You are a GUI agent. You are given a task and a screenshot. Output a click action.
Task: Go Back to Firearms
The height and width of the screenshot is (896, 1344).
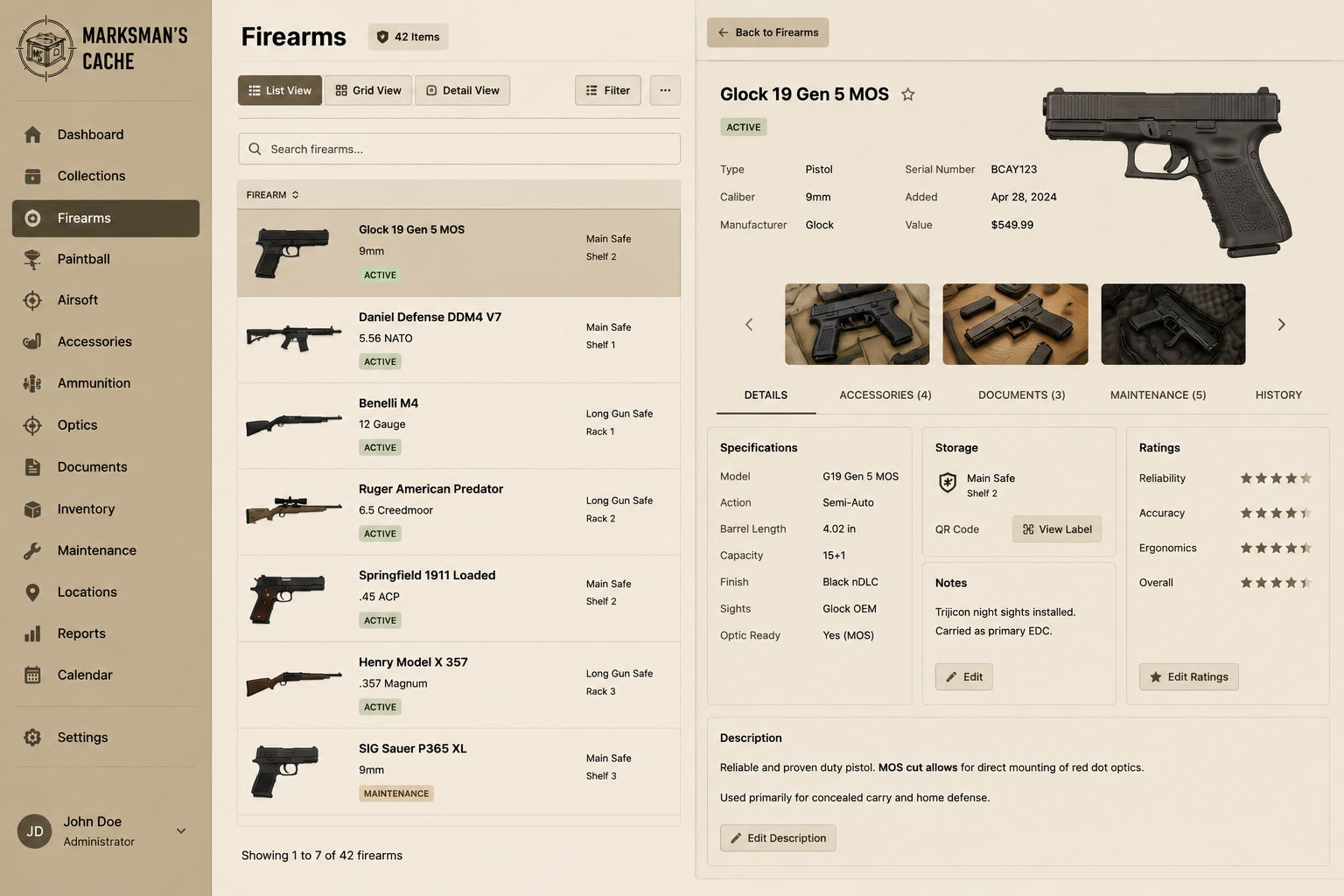(767, 32)
